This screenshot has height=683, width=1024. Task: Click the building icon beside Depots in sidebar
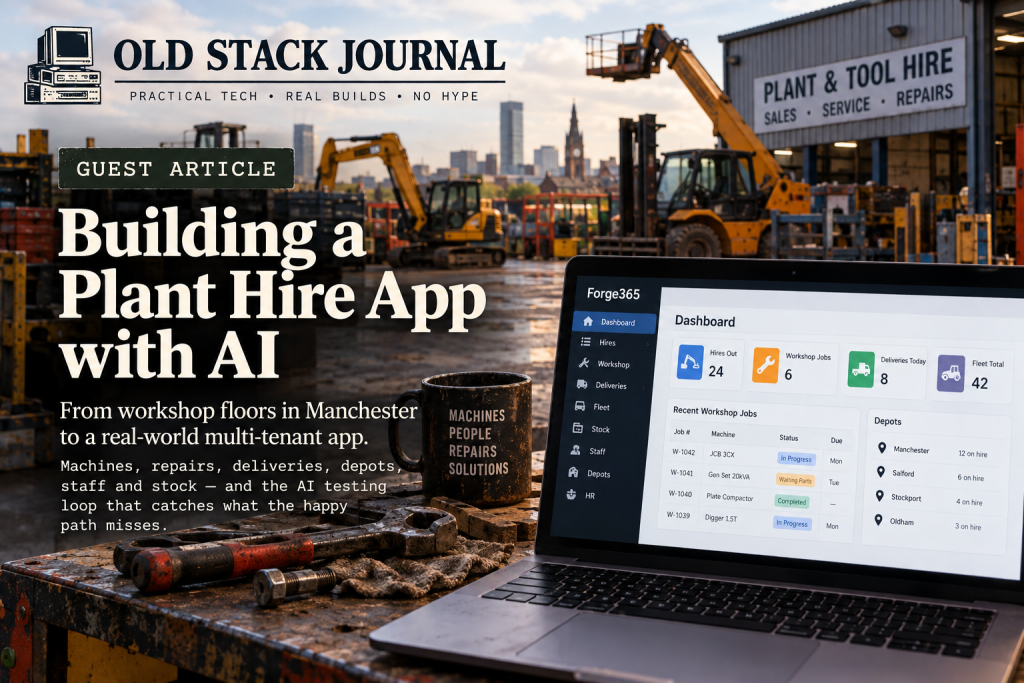click(573, 472)
